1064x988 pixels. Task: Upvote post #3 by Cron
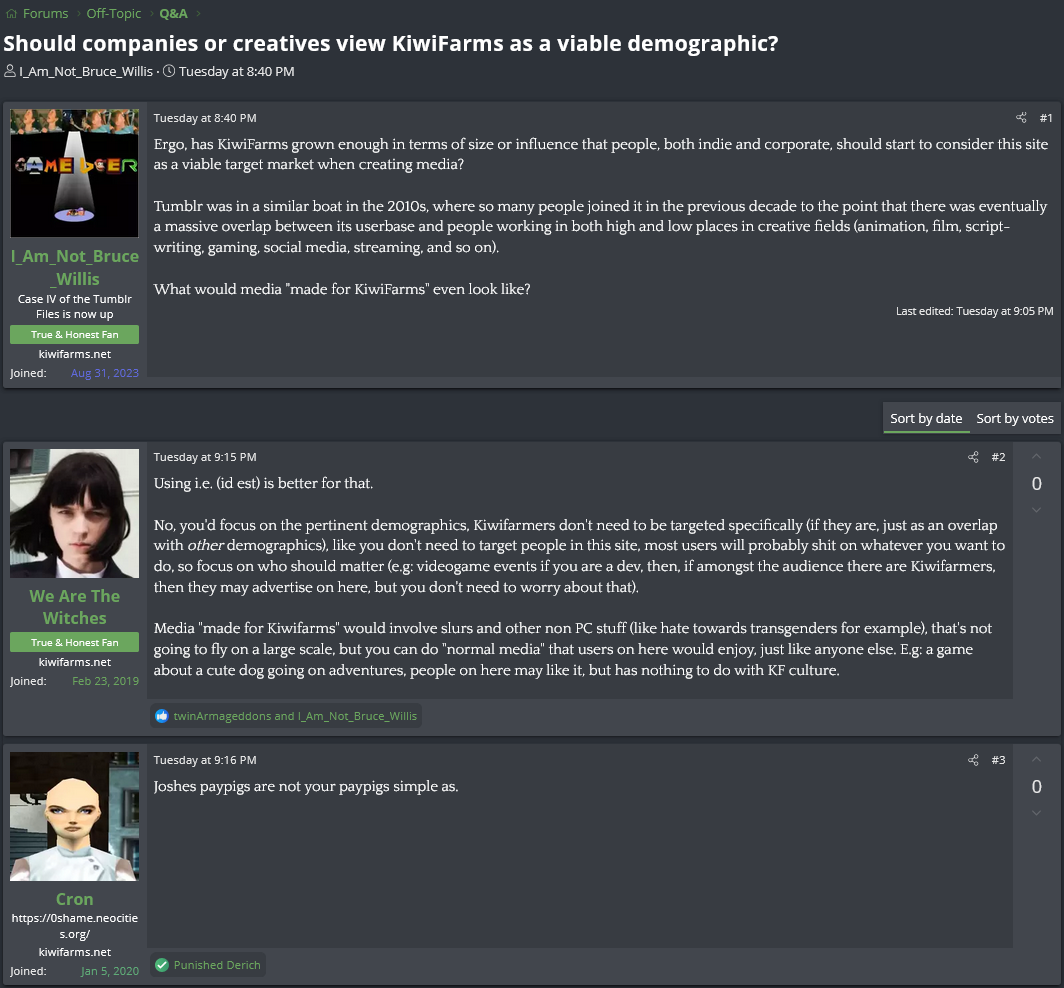(x=1036, y=760)
